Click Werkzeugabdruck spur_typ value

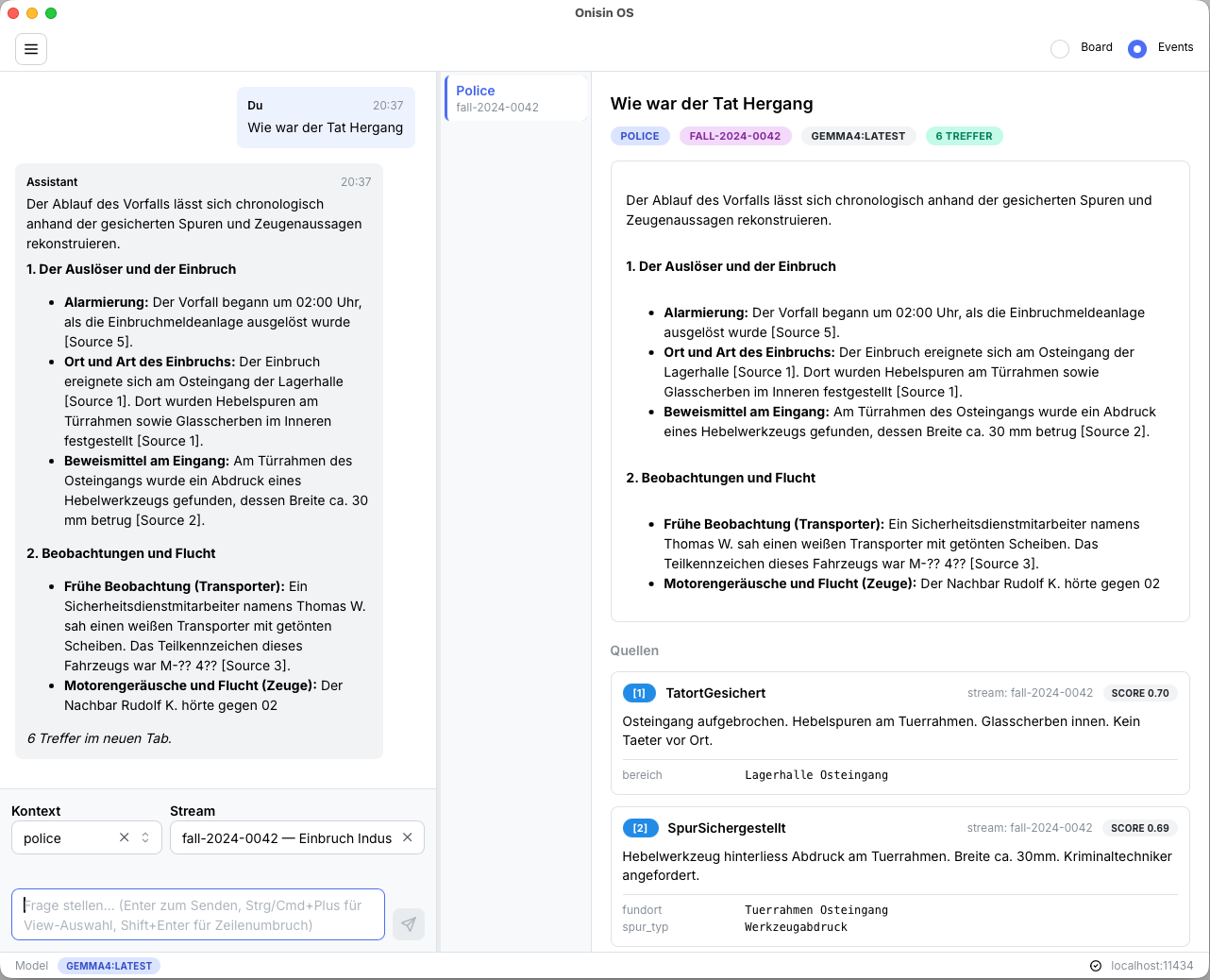pos(796,927)
